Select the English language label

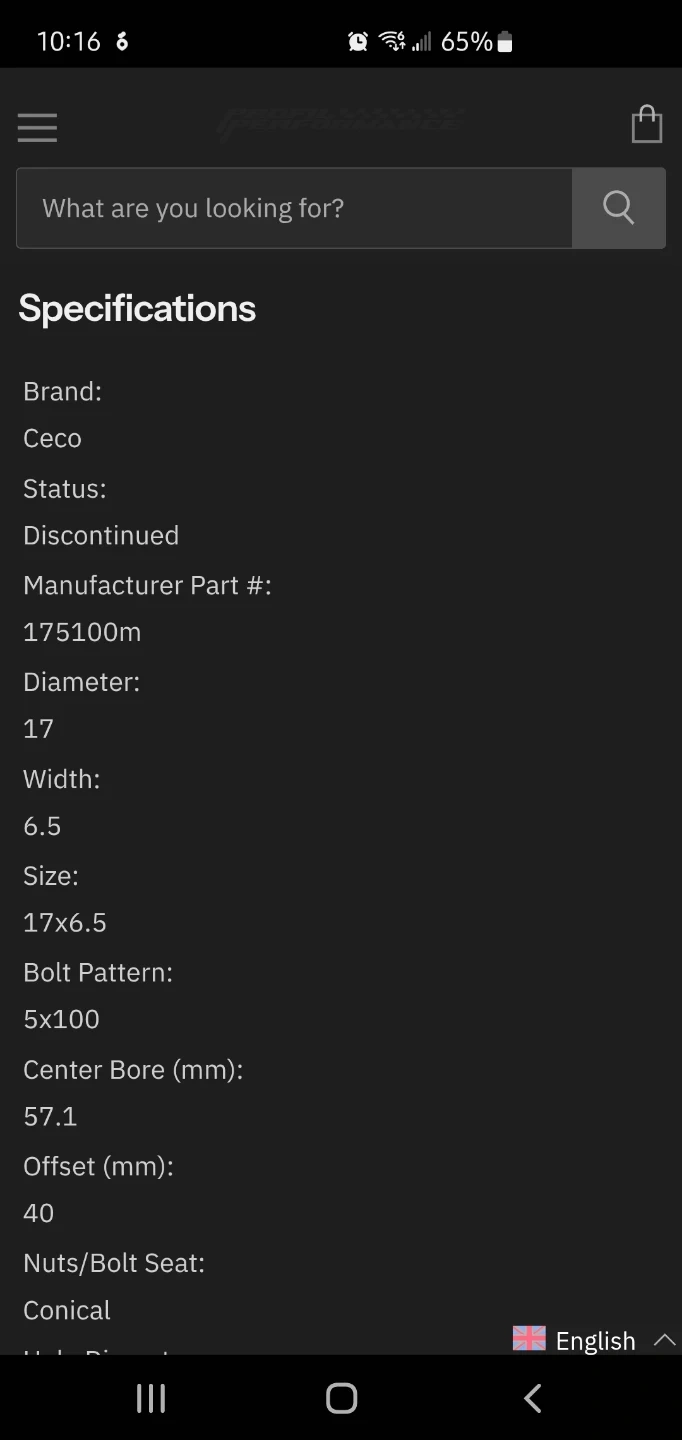pyautogui.click(x=595, y=1341)
